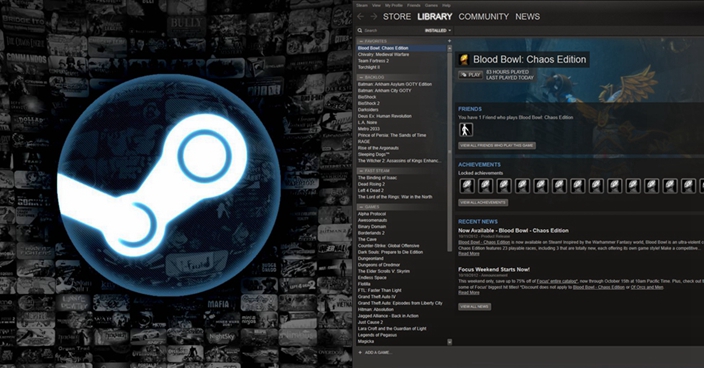Image resolution: width=704 pixels, height=368 pixels.
Task: Select Torchlight II in the list
Action: click(369, 67)
